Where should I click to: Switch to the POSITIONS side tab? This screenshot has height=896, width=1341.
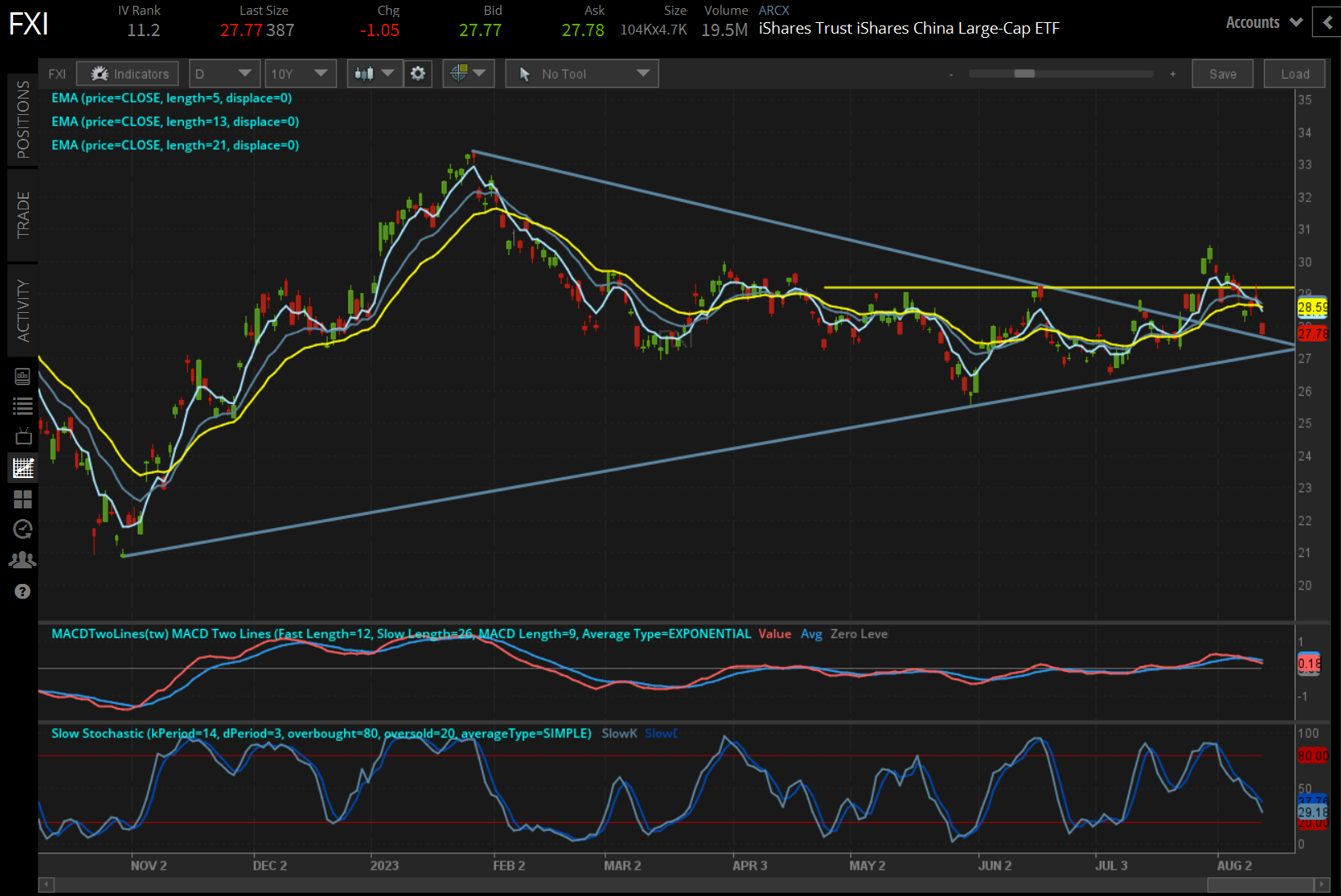coord(23,120)
